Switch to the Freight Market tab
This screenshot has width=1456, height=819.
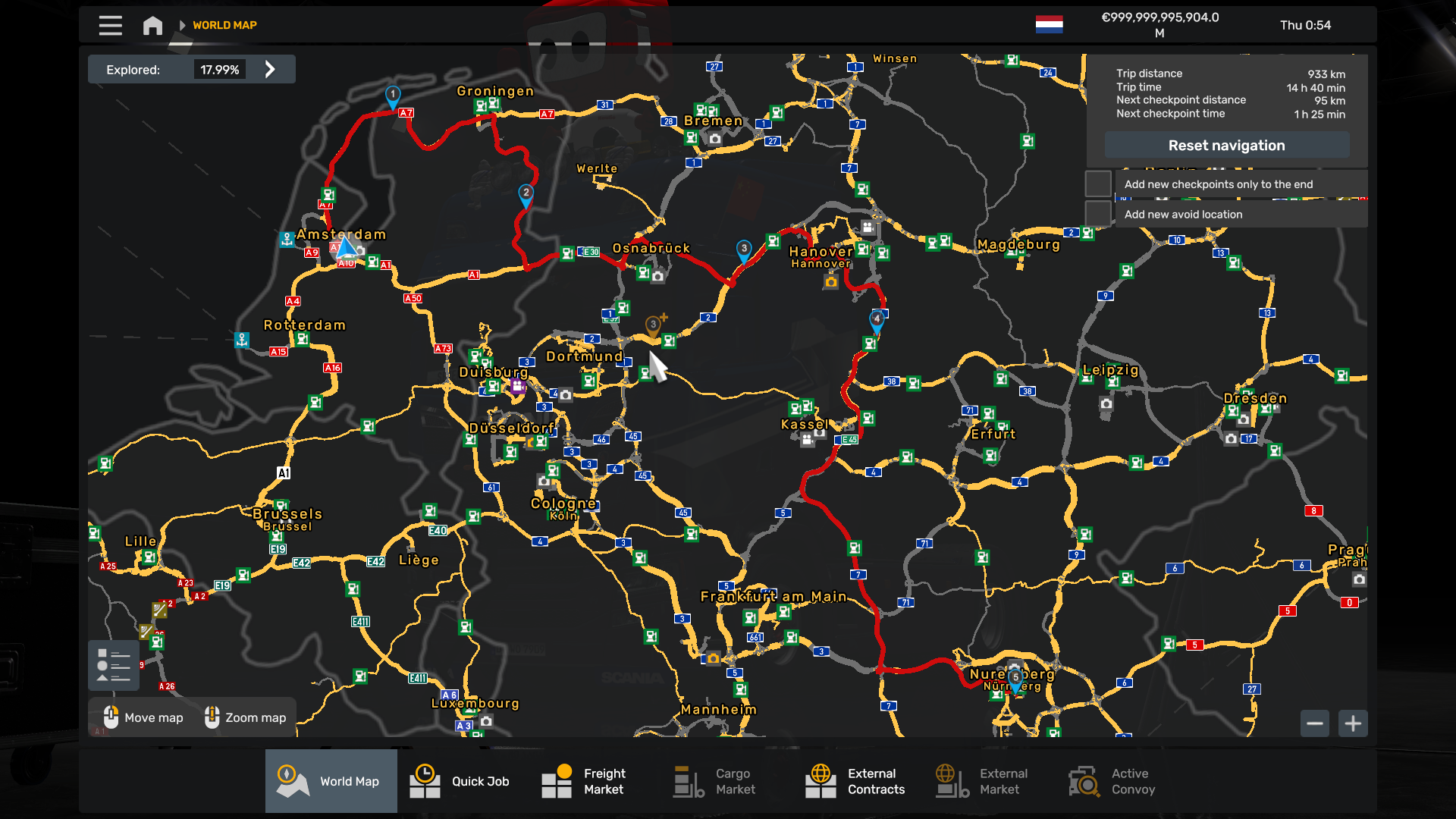pos(584,781)
